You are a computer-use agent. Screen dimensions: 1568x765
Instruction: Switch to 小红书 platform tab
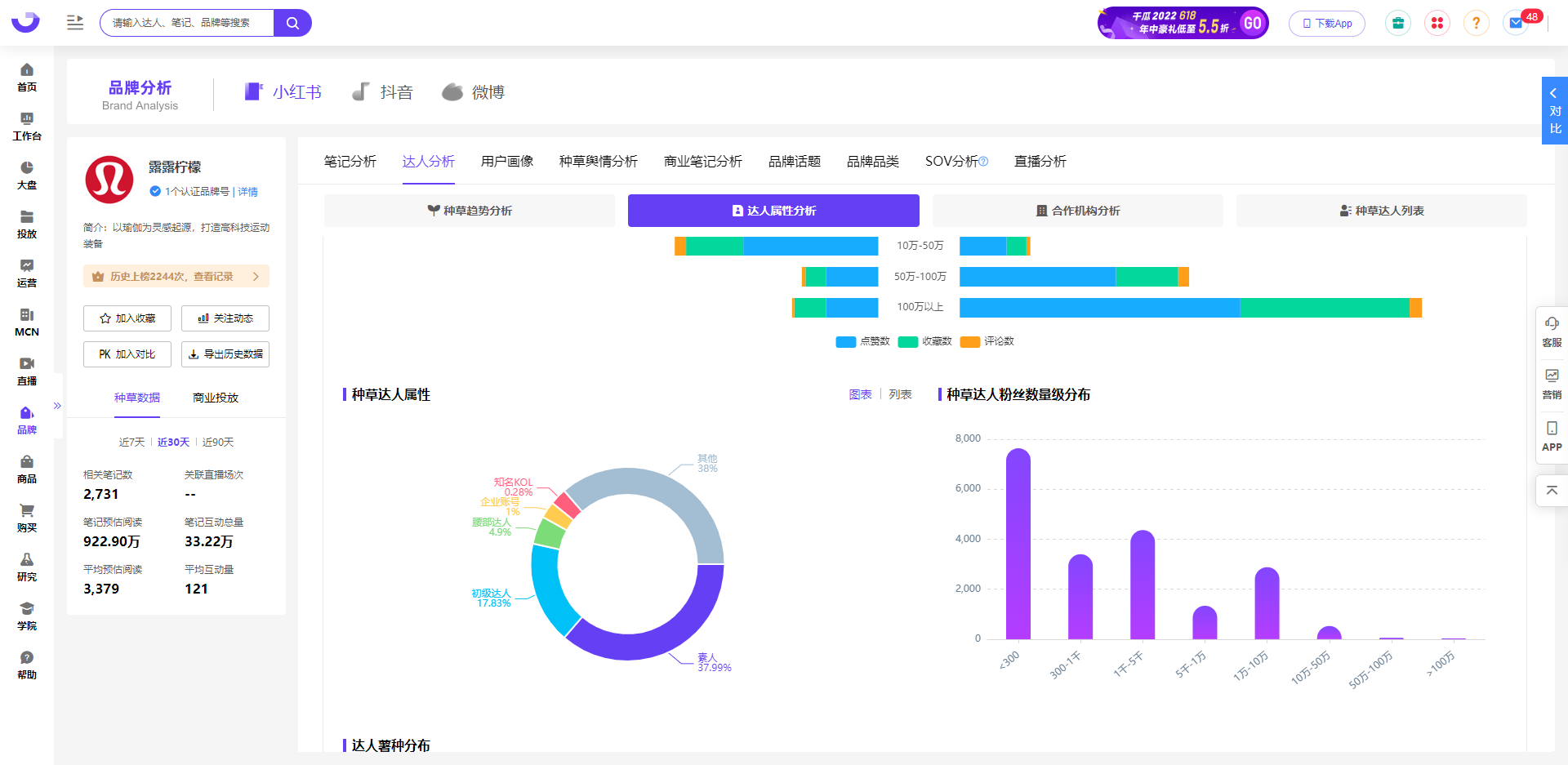[283, 92]
